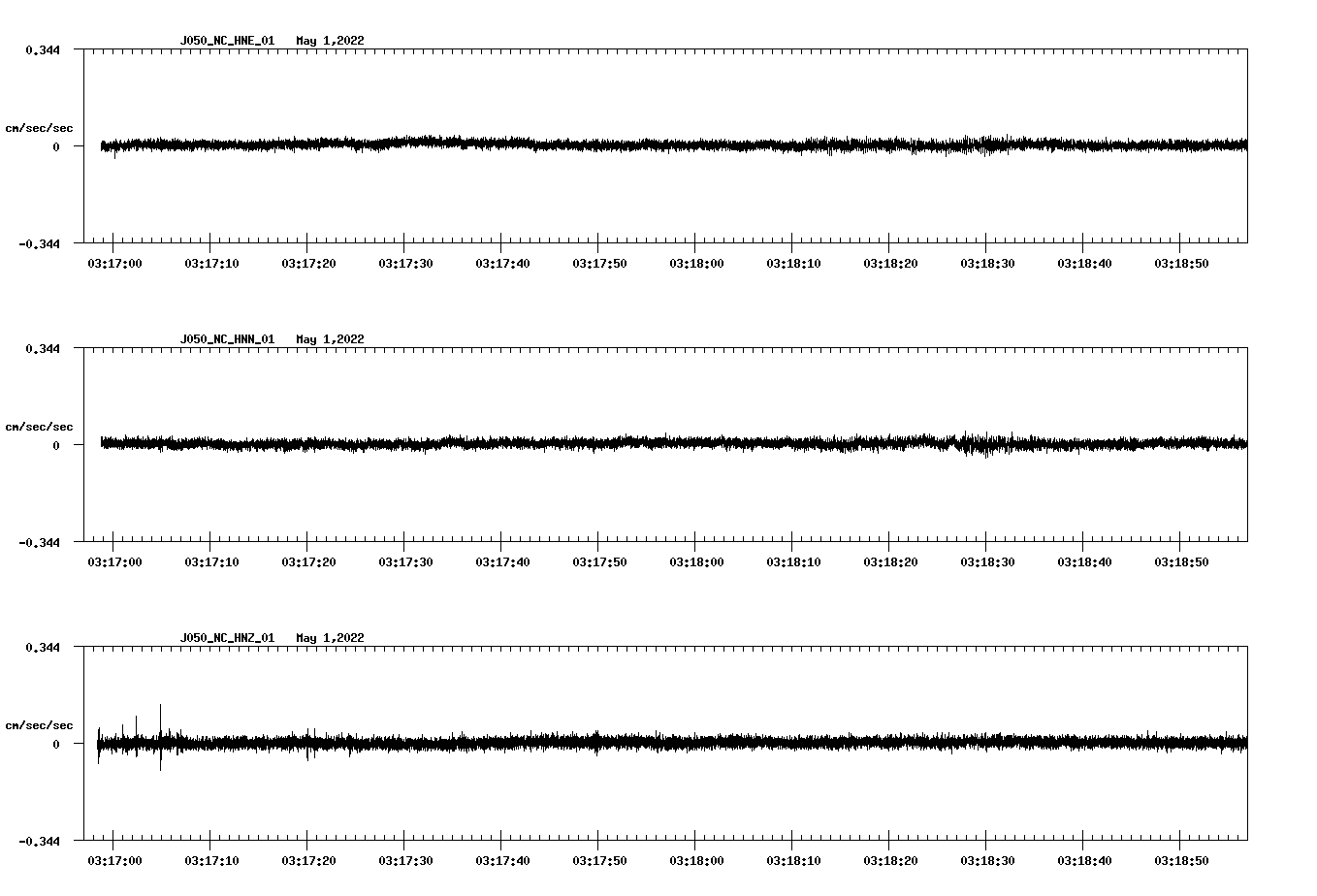
Task: Click the 03:18:50 time label on the HNE plot
Action: click(1181, 264)
